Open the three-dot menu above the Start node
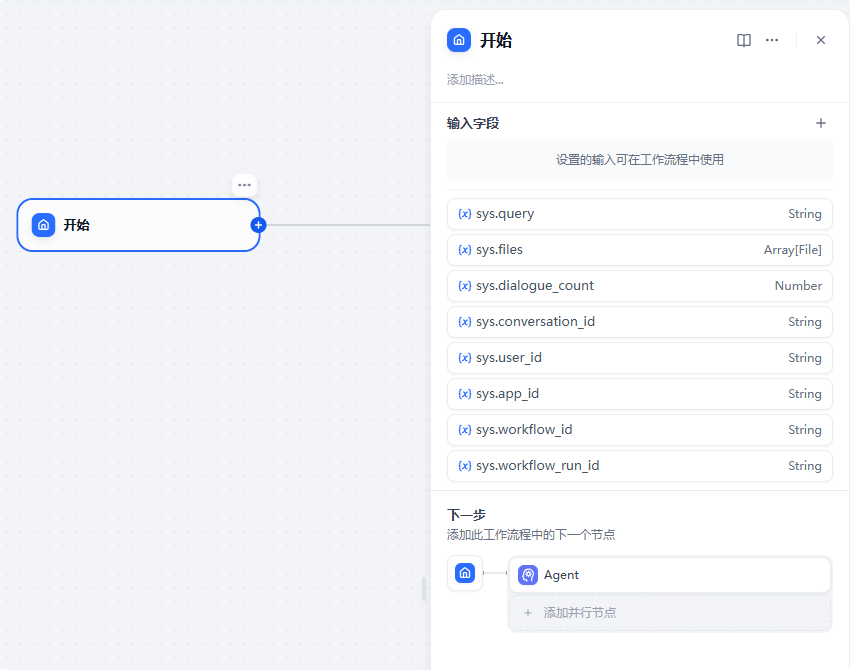Screen dimensions: 850x670 (x=244, y=185)
